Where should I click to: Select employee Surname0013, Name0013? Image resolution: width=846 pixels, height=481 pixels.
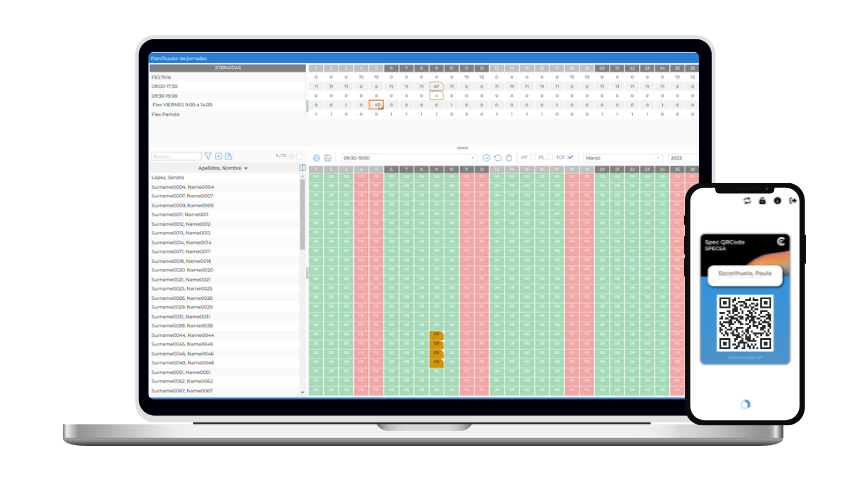tap(224, 233)
